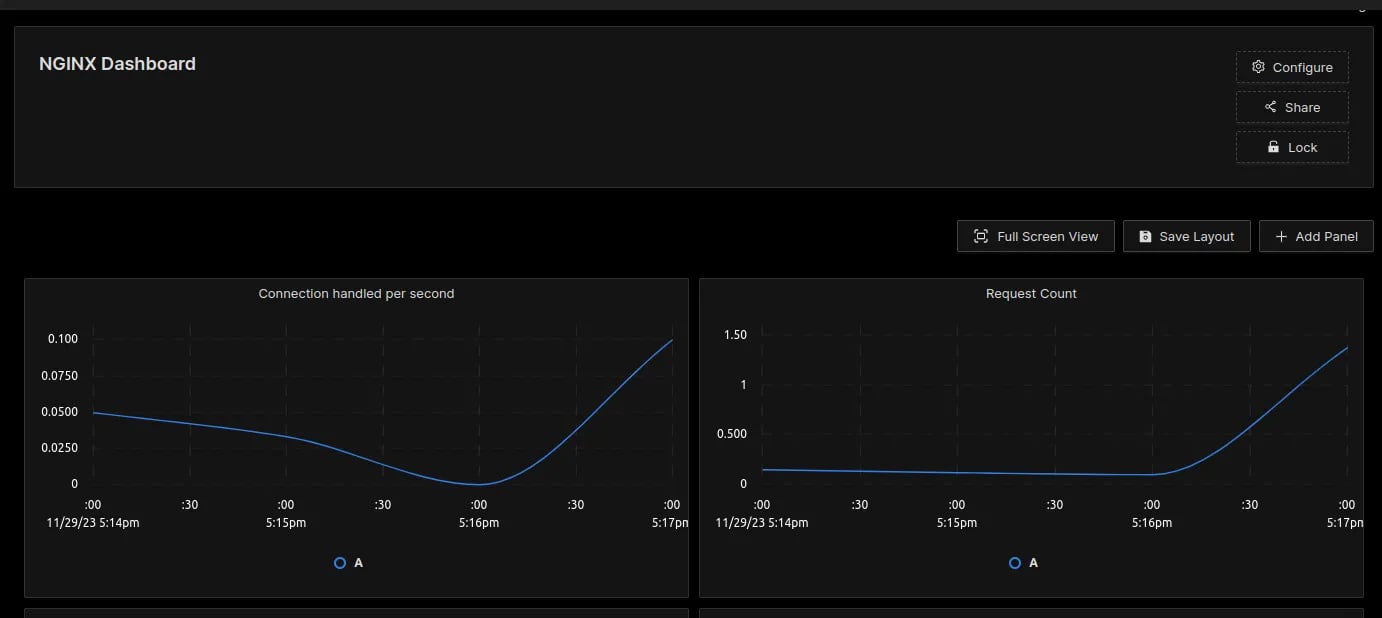
Task: Click the Connection handled line's lowest point
Action: point(480,484)
